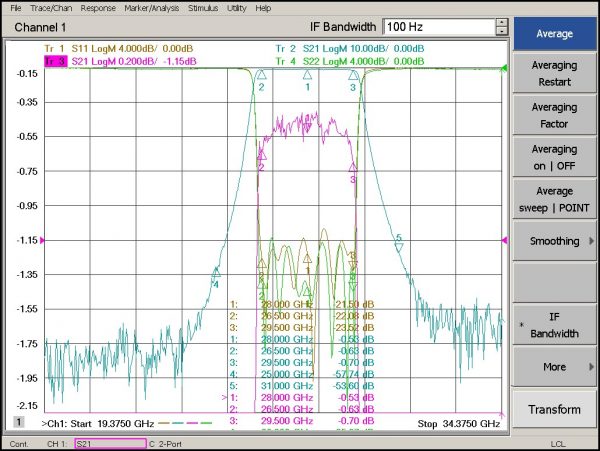Image resolution: width=600 pixels, height=451 pixels.
Task: Click marker readout 3: 29.500 GHz -23.52 dB
Action: tap(302, 327)
